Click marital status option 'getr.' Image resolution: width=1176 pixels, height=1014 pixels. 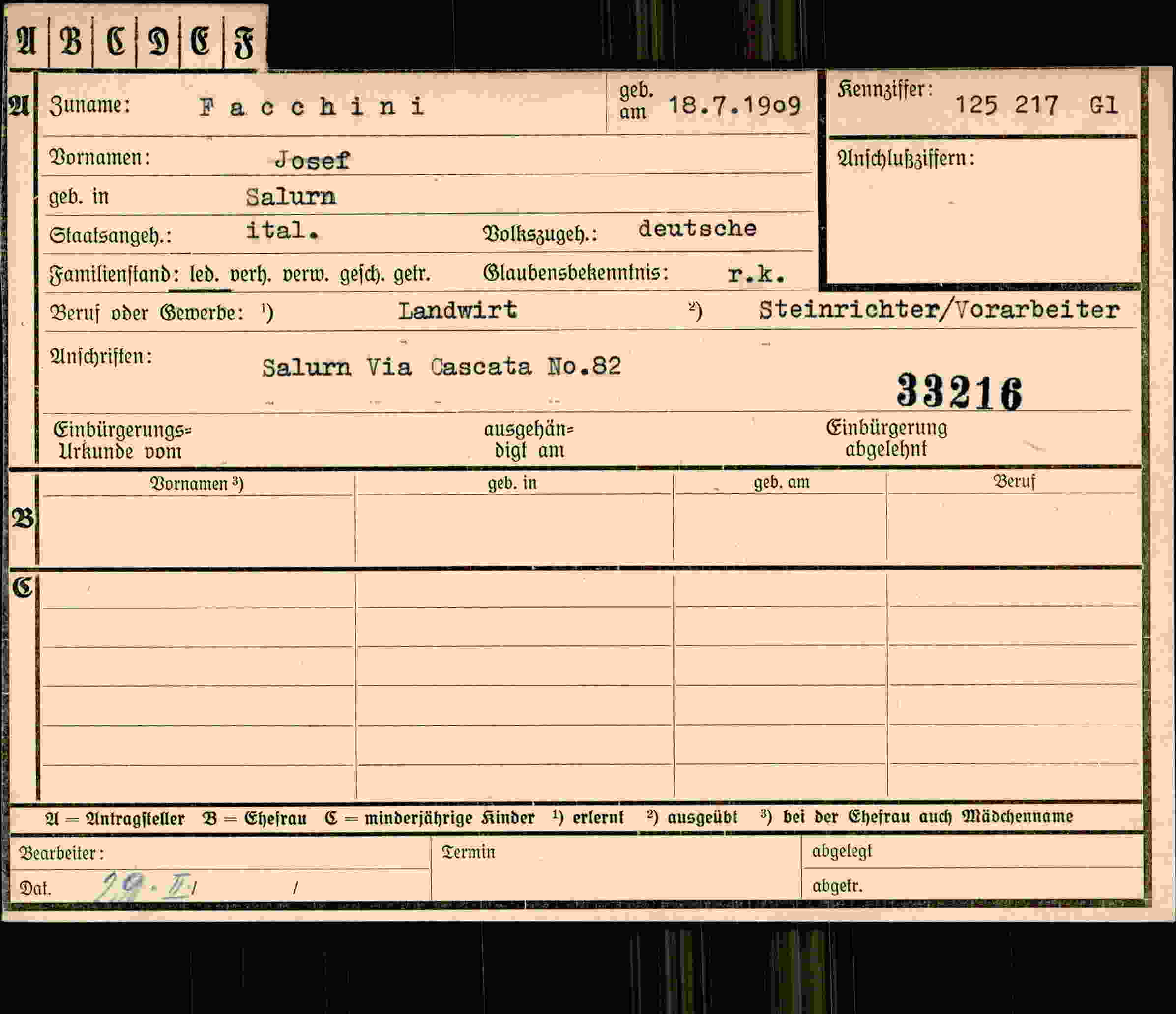(412, 275)
